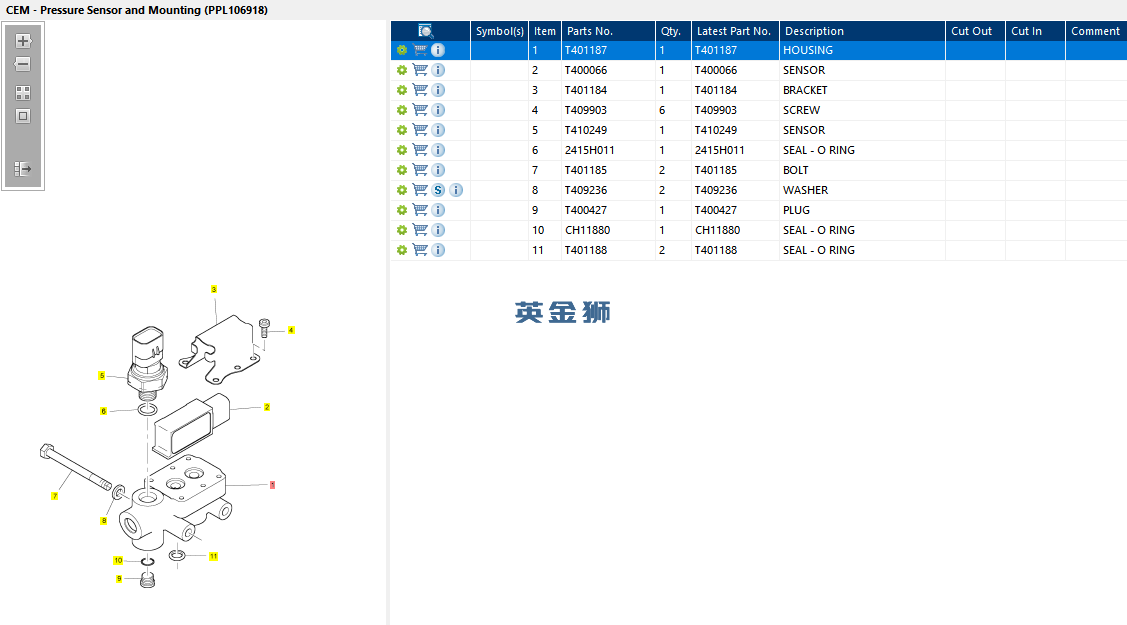Open supersession S icon for WASHER T409236
This screenshot has height=625, width=1127.
click(x=438, y=190)
